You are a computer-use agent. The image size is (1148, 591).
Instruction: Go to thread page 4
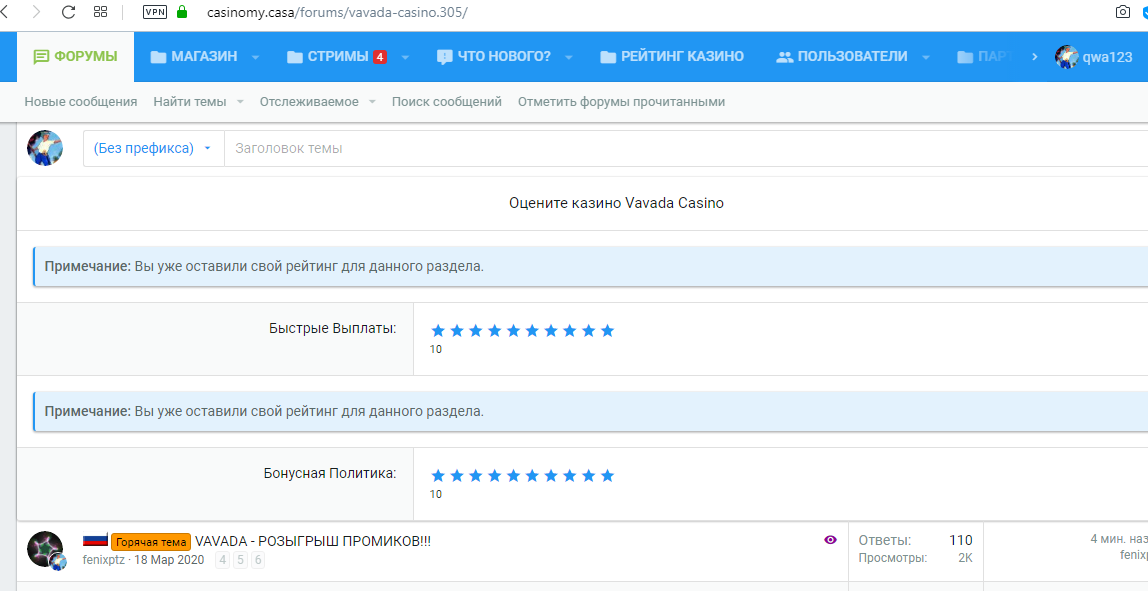223,560
